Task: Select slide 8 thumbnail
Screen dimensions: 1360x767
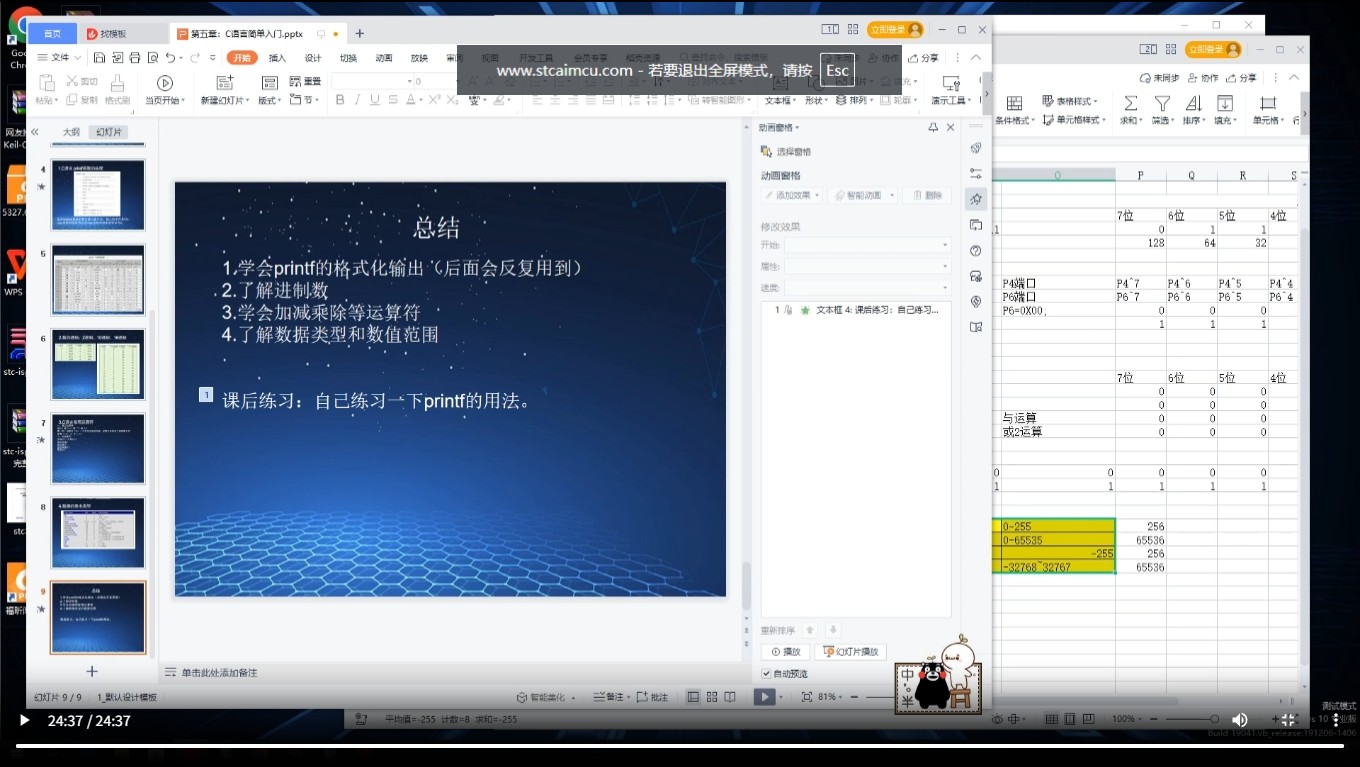Action: tap(98, 533)
